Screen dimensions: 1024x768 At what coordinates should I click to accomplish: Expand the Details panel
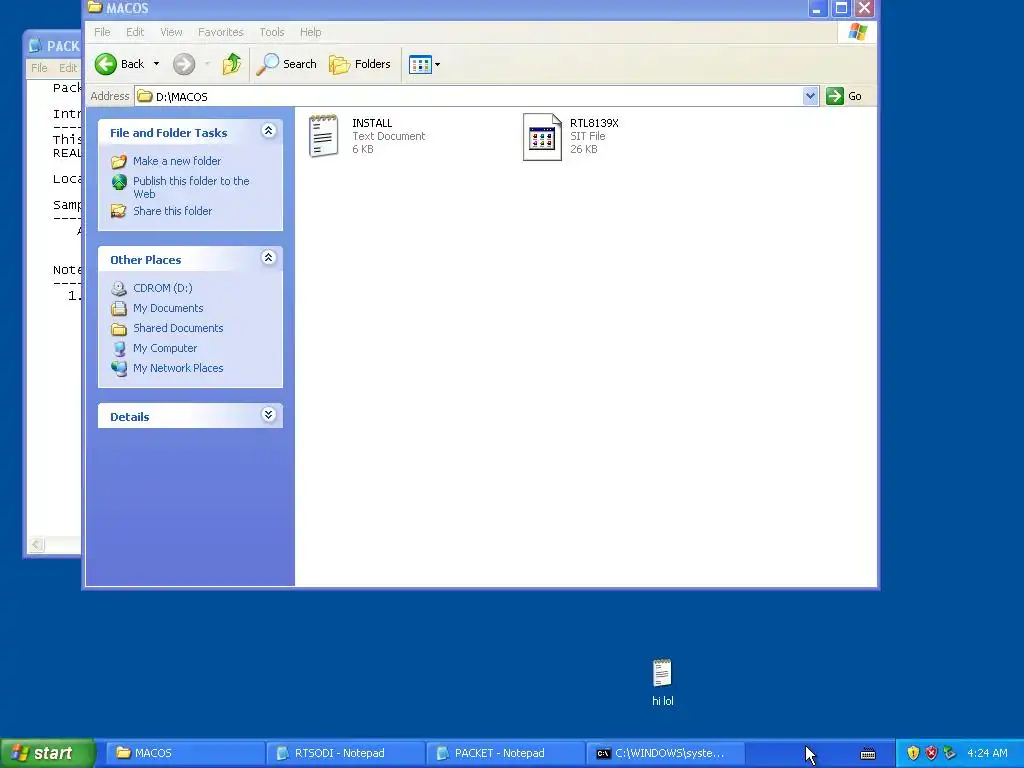point(268,415)
